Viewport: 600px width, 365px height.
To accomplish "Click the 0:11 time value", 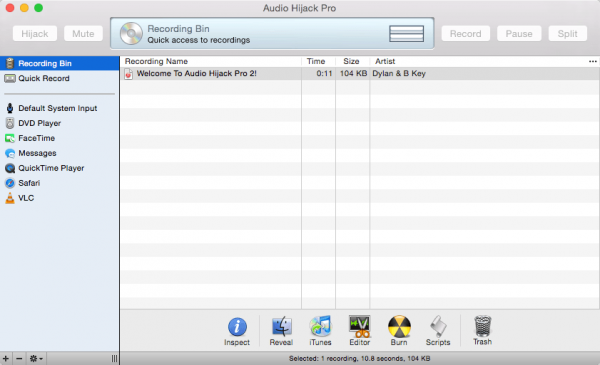I will click(324, 73).
